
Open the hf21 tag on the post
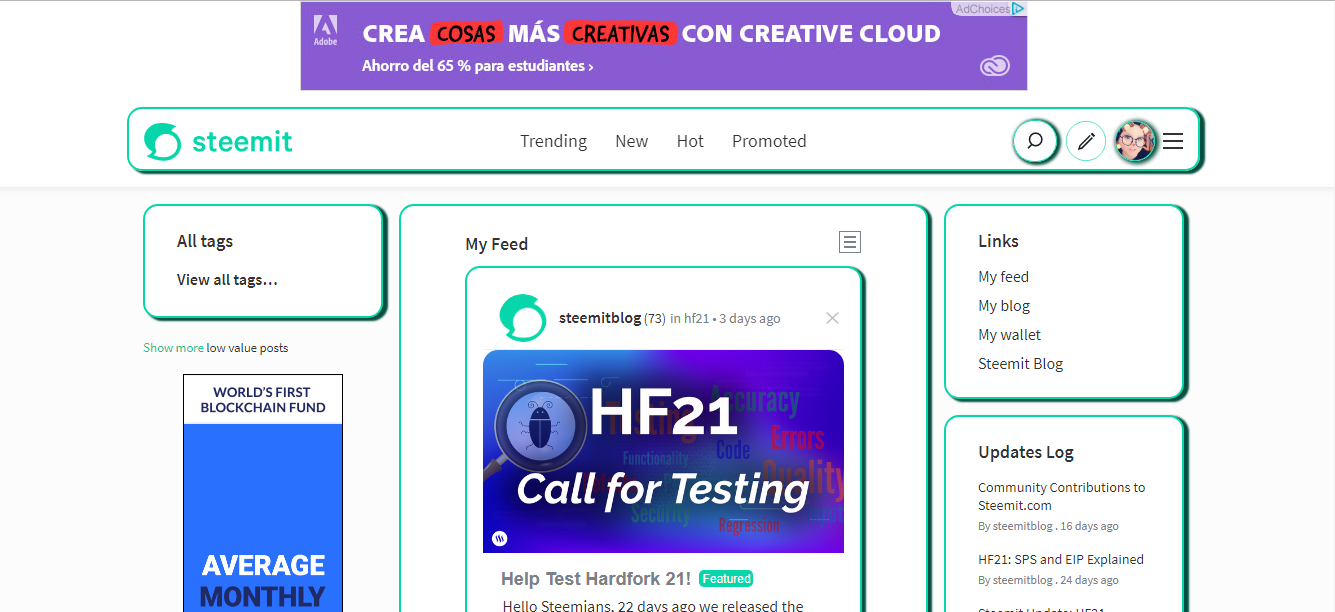[697, 319]
